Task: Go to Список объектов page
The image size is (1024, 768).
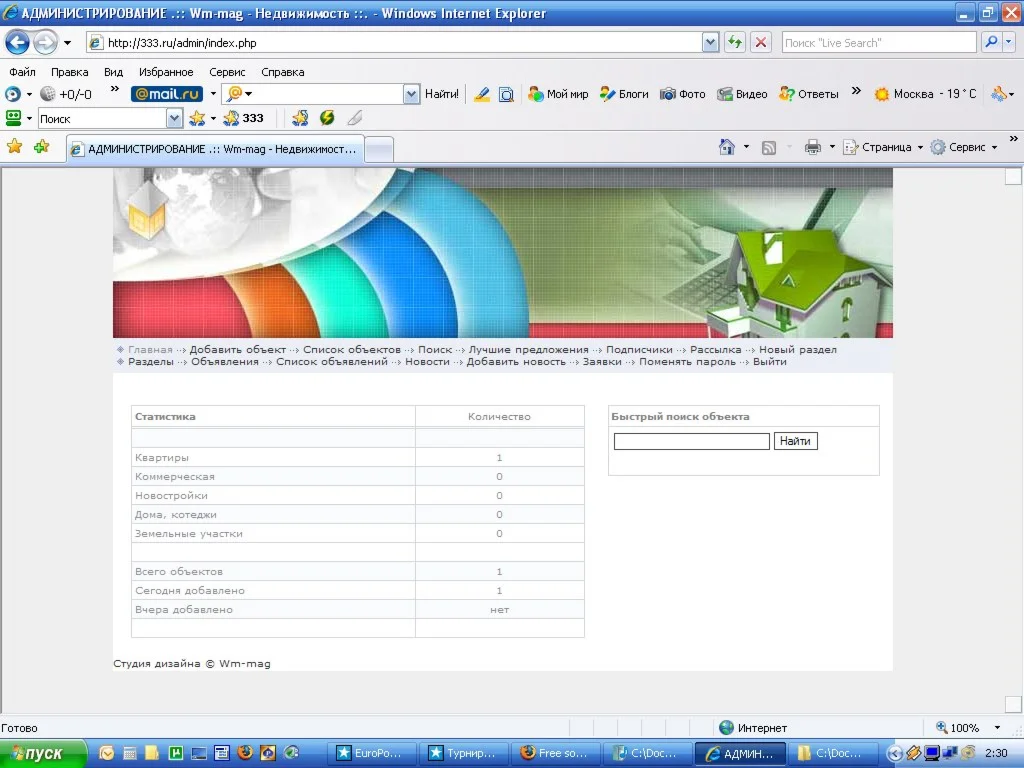Action: coord(352,350)
